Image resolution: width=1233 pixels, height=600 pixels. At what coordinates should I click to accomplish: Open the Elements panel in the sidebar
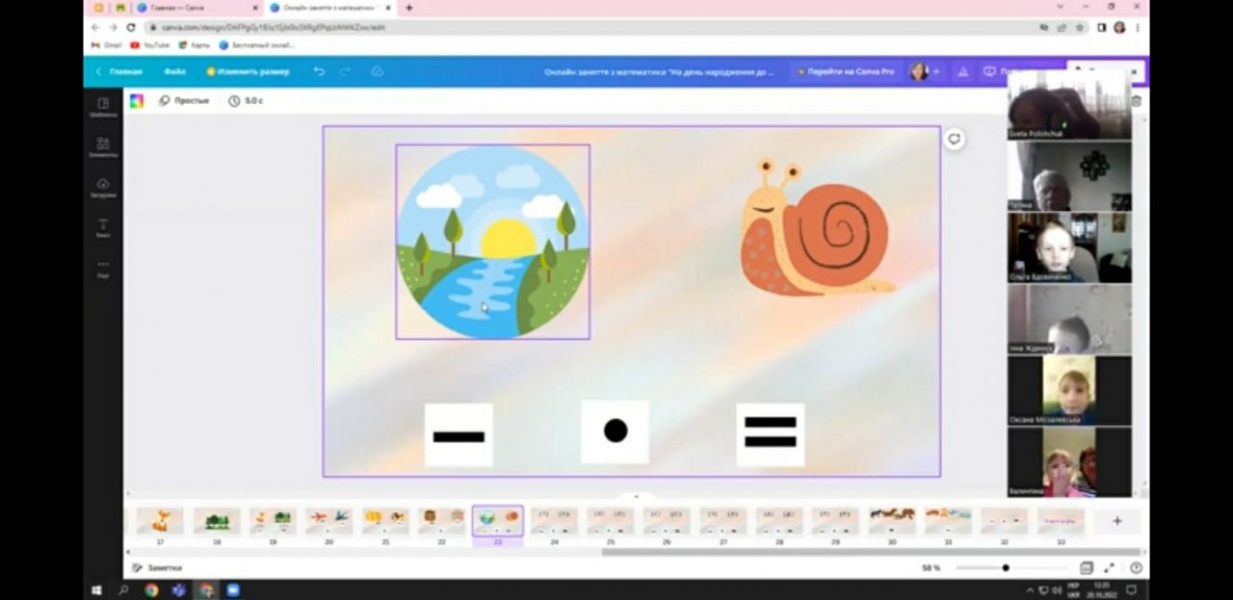pos(103,147)
